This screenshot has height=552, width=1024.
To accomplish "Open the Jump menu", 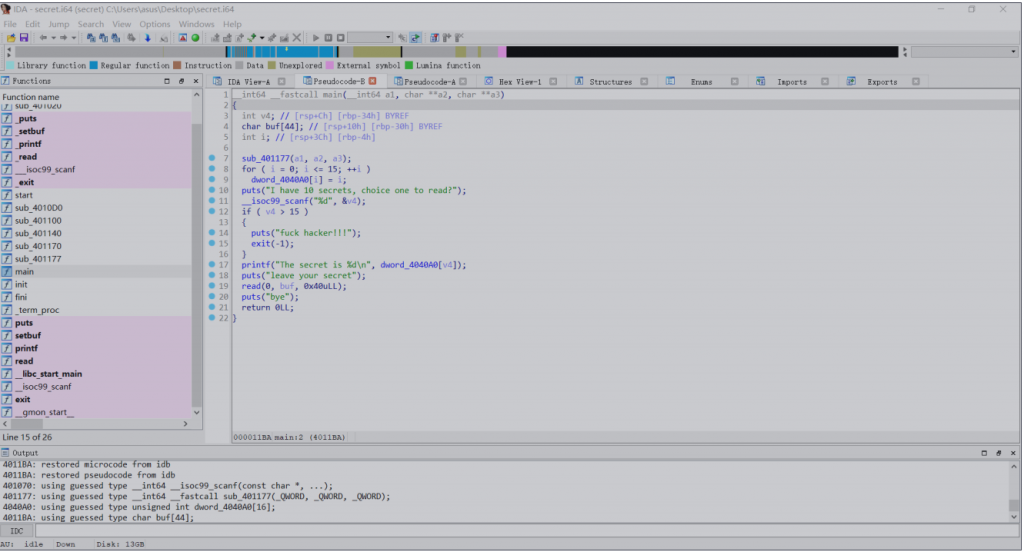I will coord(58,24).
